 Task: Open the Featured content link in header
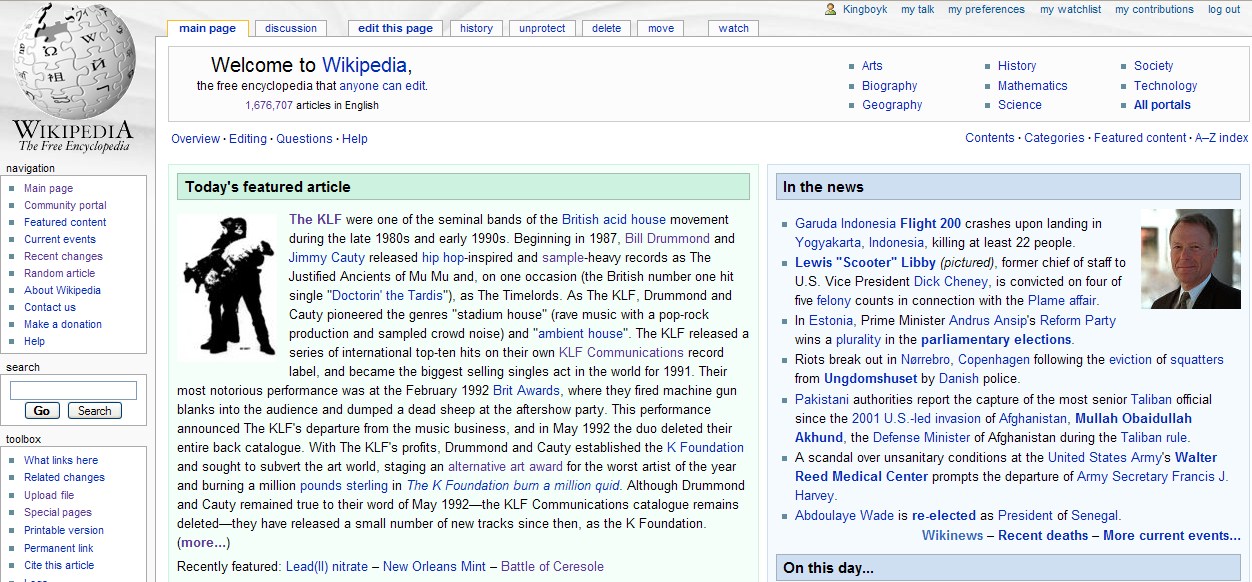pyautogui.click(x=1140, y=138)
